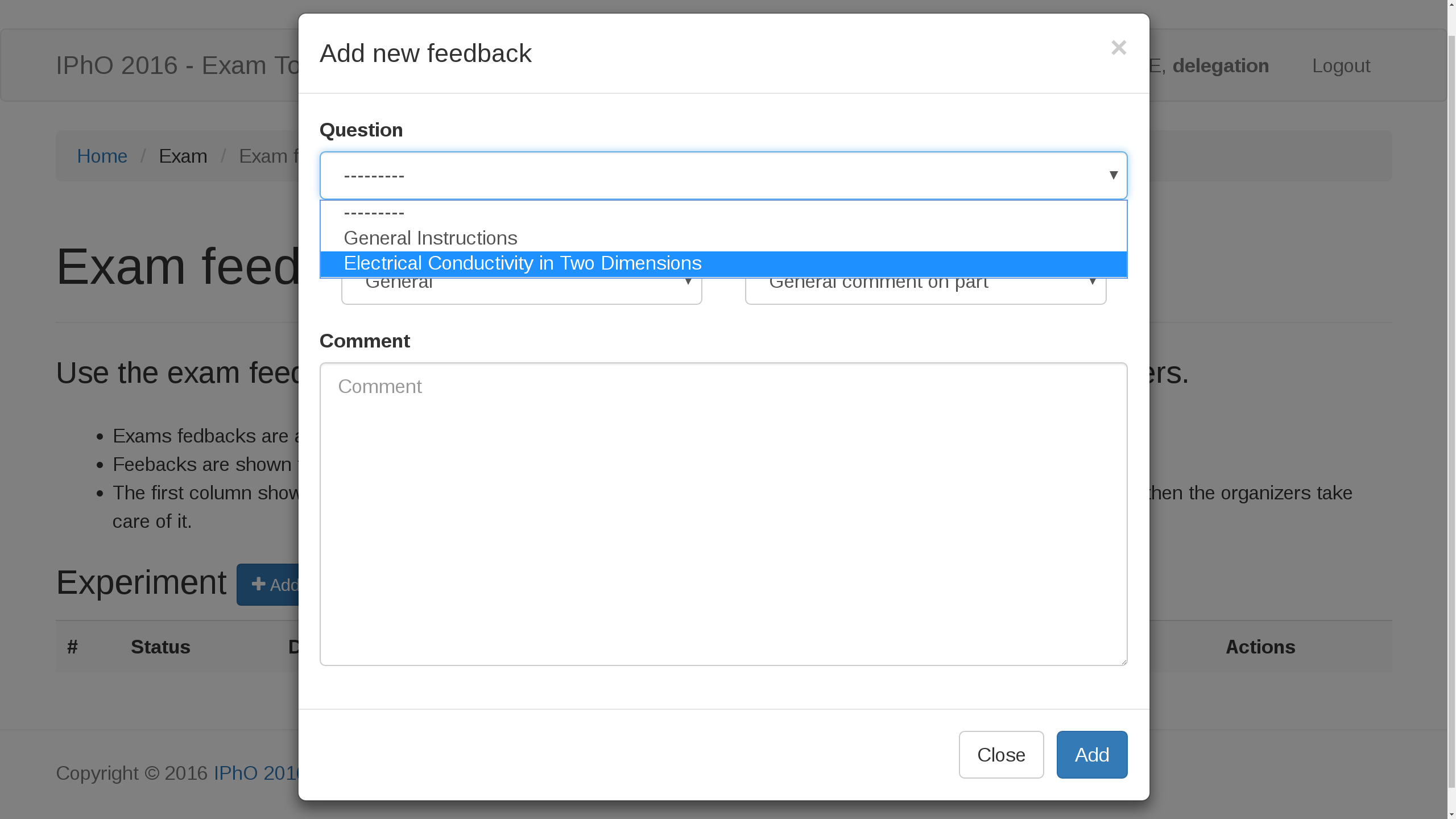This screenshot has width=1456, height=819.
Task: Select Electrical Conductivity in Two Dimensions
Action: coord(523,263)
